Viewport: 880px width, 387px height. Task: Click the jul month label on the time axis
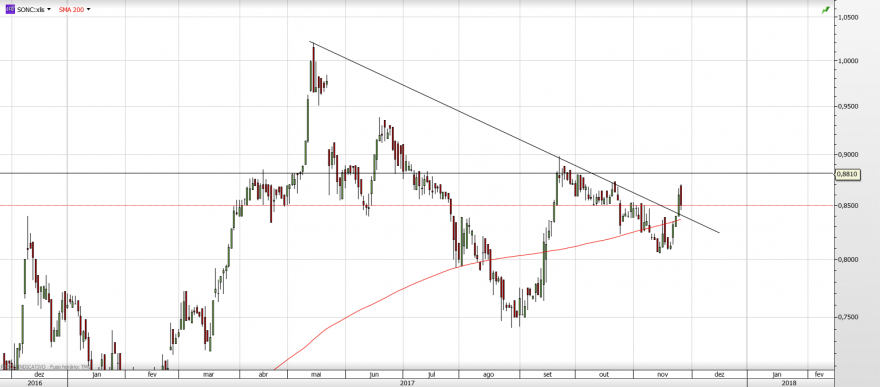click(432, 374)
